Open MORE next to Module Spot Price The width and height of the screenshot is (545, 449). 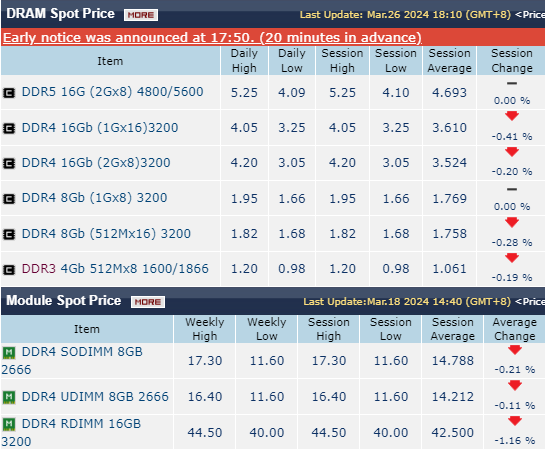pyautogui.click(x=148, y=302)
